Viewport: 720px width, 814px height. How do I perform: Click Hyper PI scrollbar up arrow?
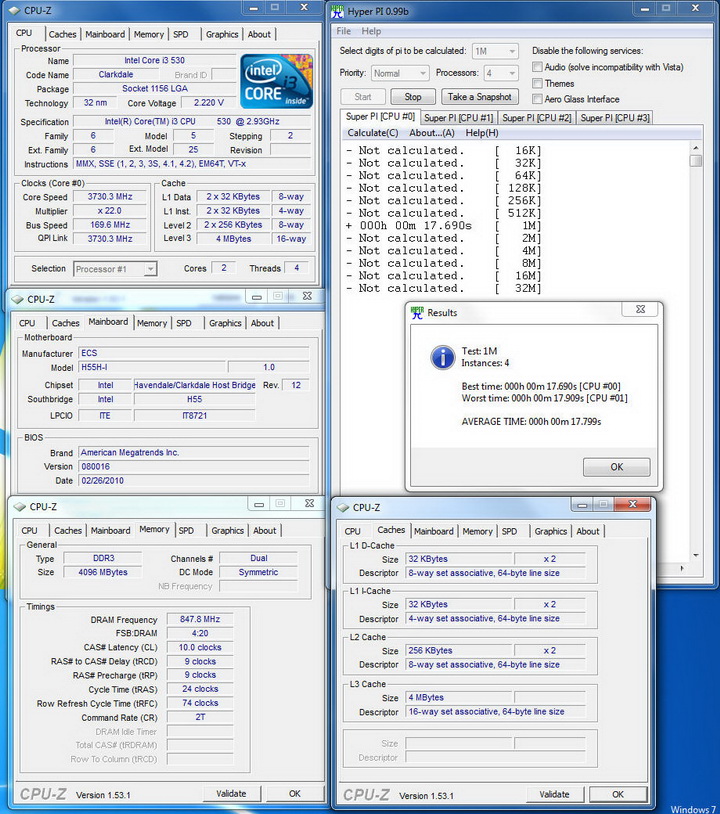(x=696, y=147)
